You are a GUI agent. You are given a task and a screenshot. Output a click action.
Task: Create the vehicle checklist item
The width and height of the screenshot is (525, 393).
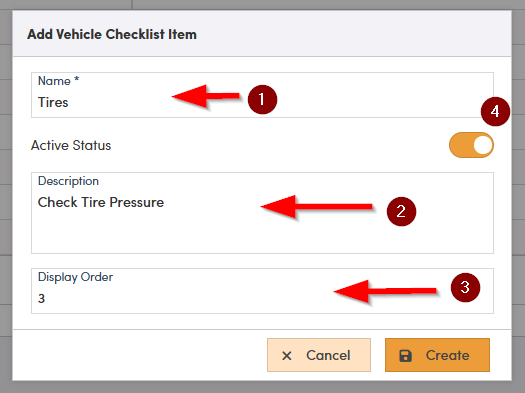(437, 355)
